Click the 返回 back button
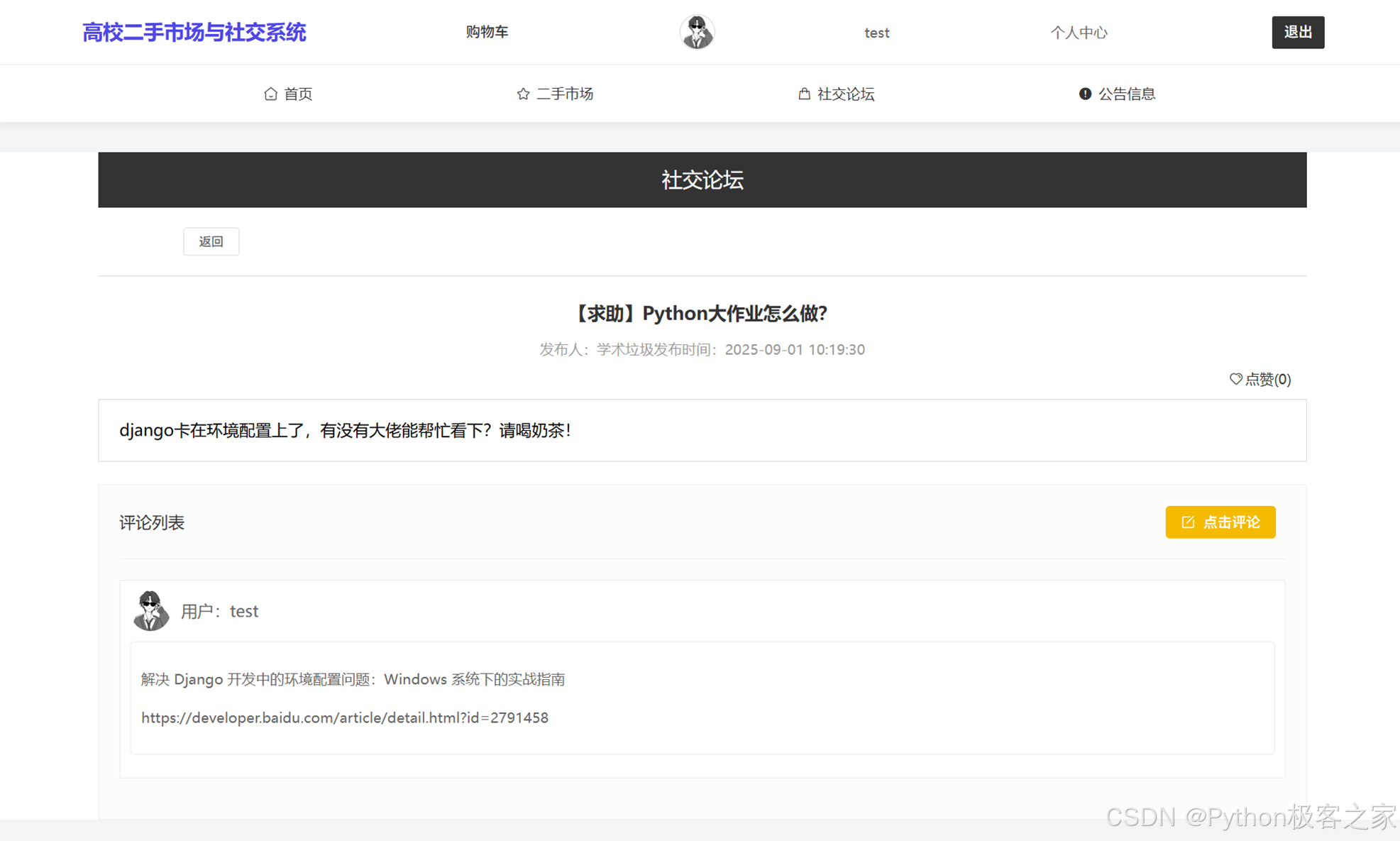This screenshot has height=841, width=1400. point(211,242)
